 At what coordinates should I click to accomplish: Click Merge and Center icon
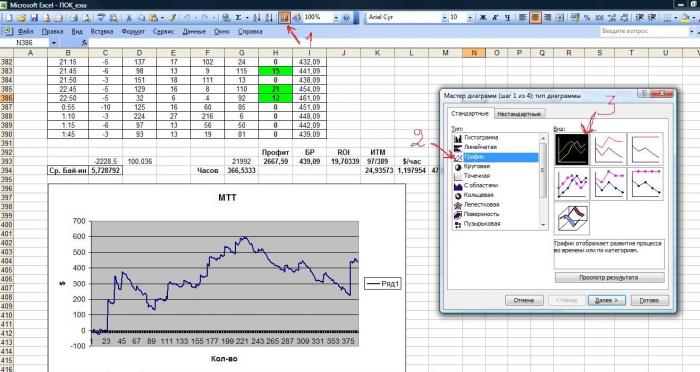pos(560,18)
